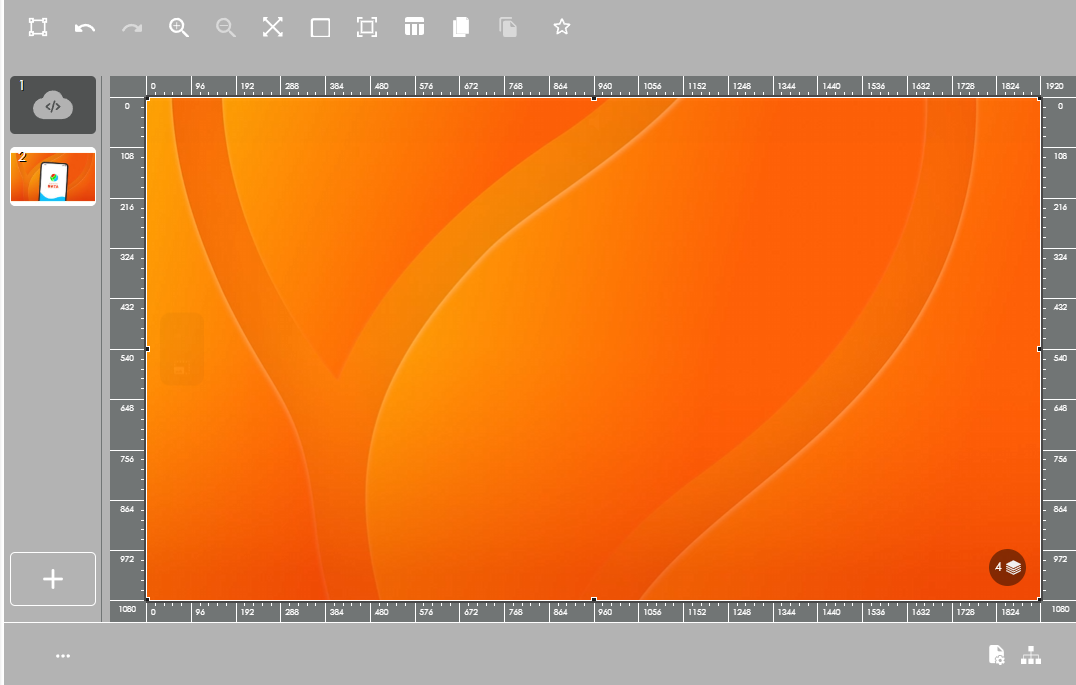
Task: Add a new slide with plus button
Action: [x=53, y=579]
